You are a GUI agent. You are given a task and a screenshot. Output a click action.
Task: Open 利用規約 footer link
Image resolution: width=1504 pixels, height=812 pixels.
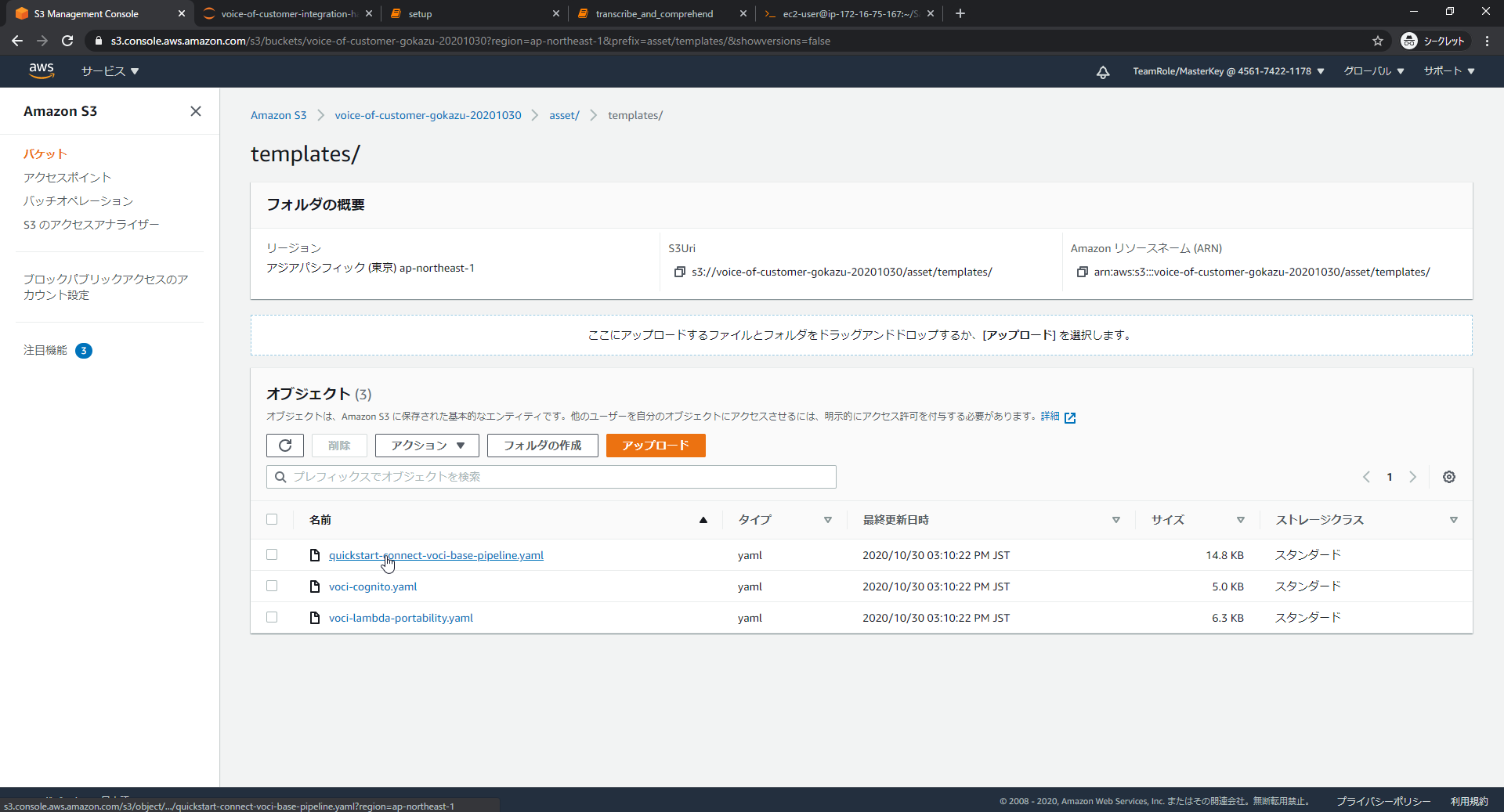point(1469,801)
